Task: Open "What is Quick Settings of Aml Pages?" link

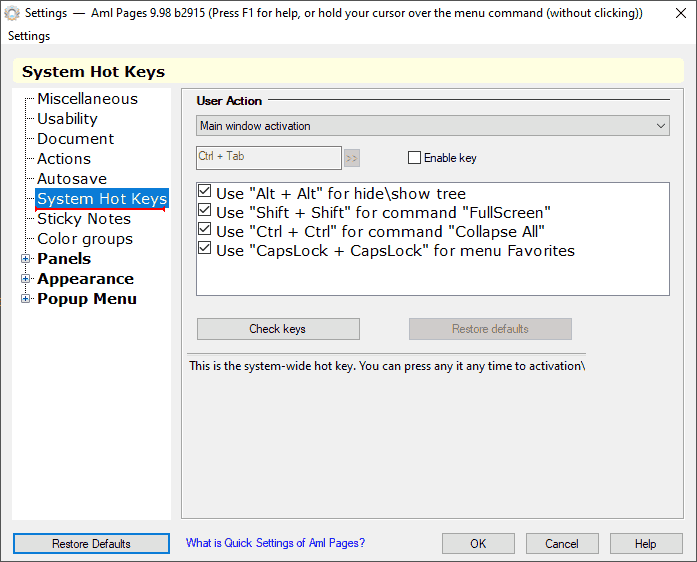Action: pyautogui.click(x=275, y=543)
